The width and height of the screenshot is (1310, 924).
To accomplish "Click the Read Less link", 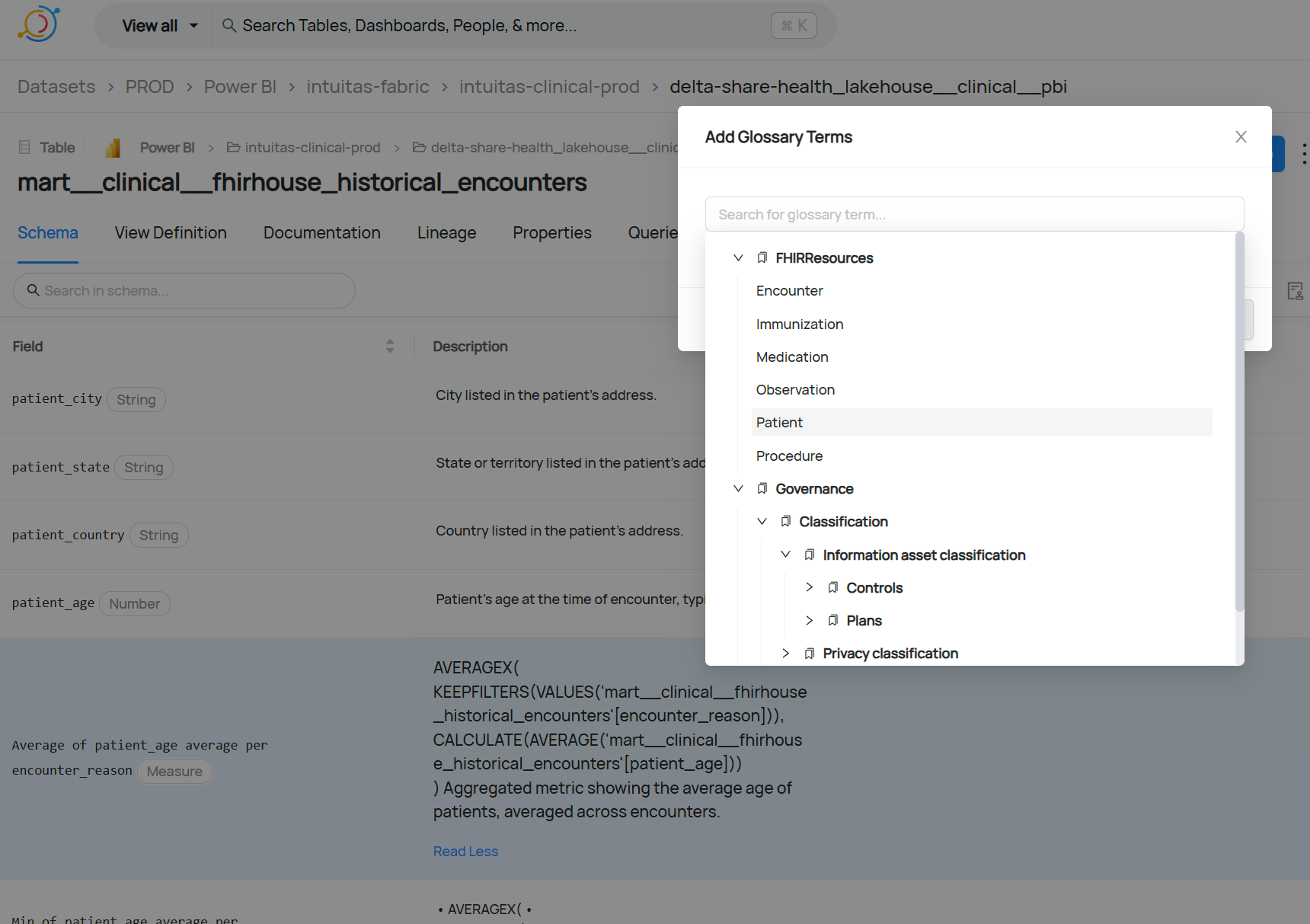I will point(465,852).
